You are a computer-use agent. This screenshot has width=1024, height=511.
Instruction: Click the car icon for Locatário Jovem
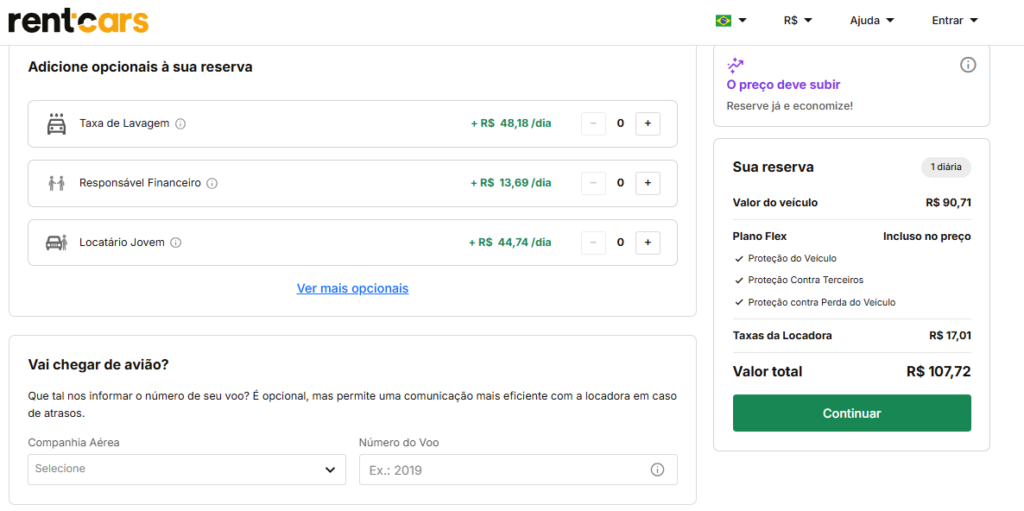pyautogui.click(x=57, y=242)
